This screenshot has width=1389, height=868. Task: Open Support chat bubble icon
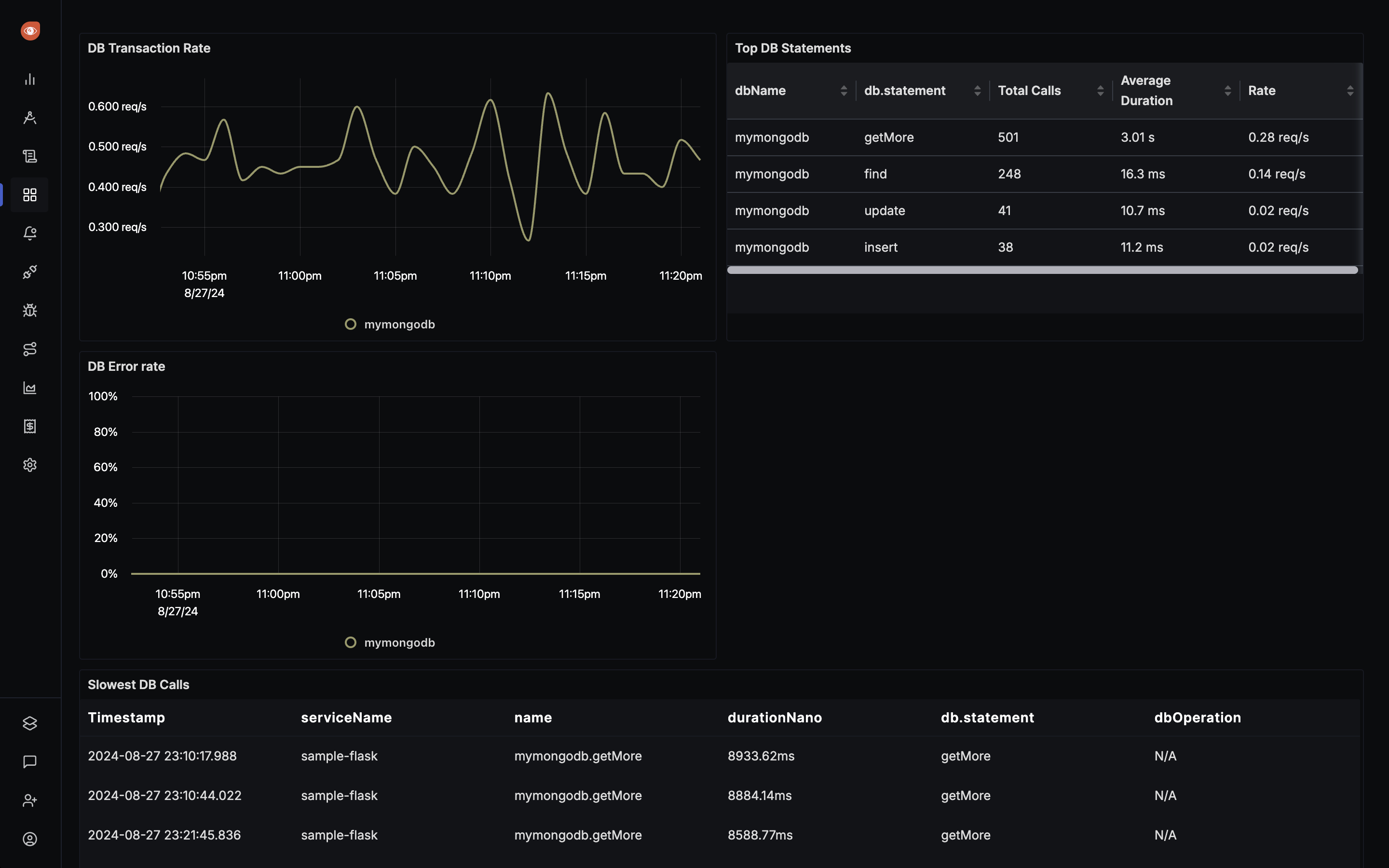[30, 762]
